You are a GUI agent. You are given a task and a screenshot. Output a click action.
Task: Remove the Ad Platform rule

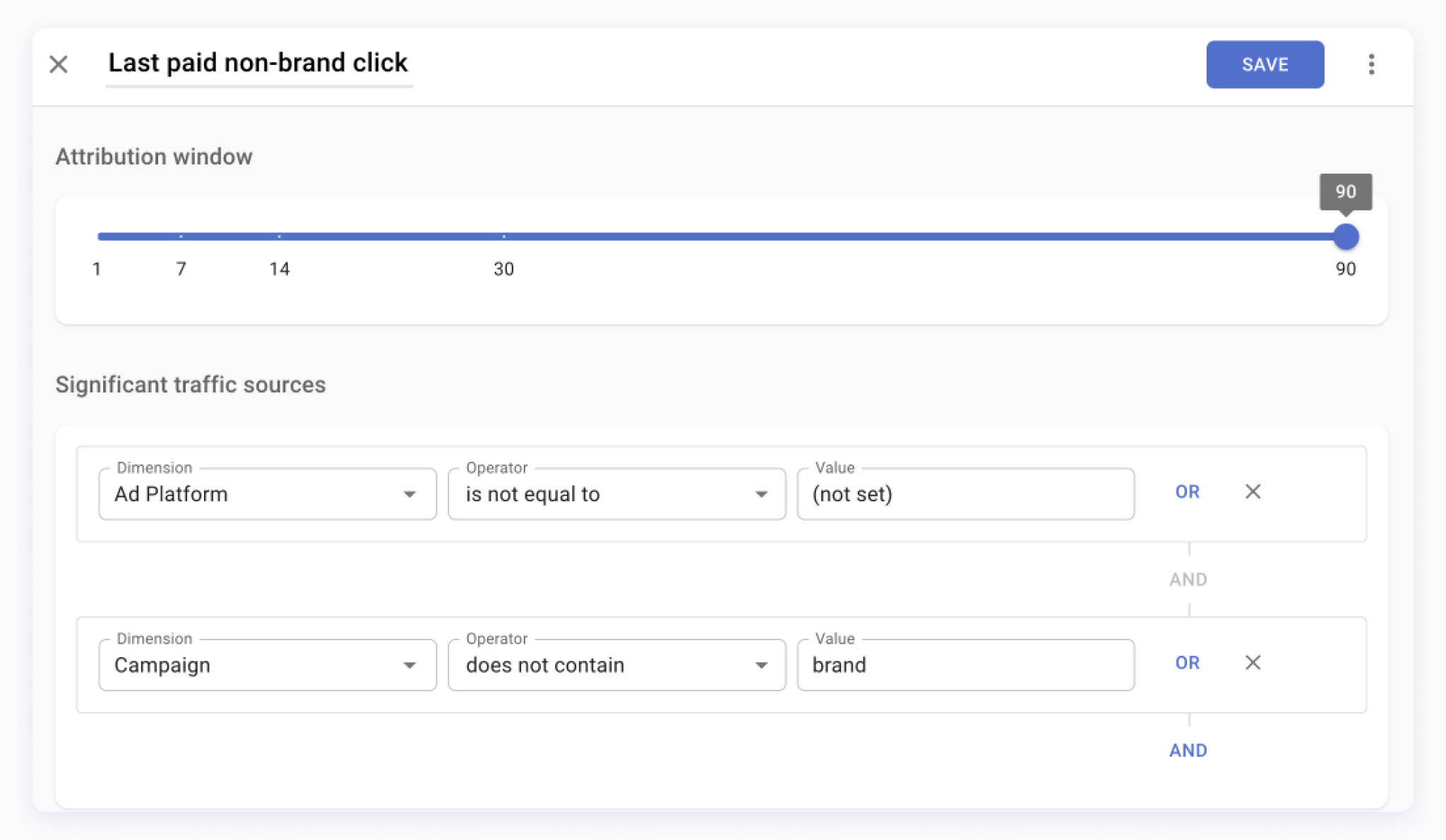point(1253,492)
